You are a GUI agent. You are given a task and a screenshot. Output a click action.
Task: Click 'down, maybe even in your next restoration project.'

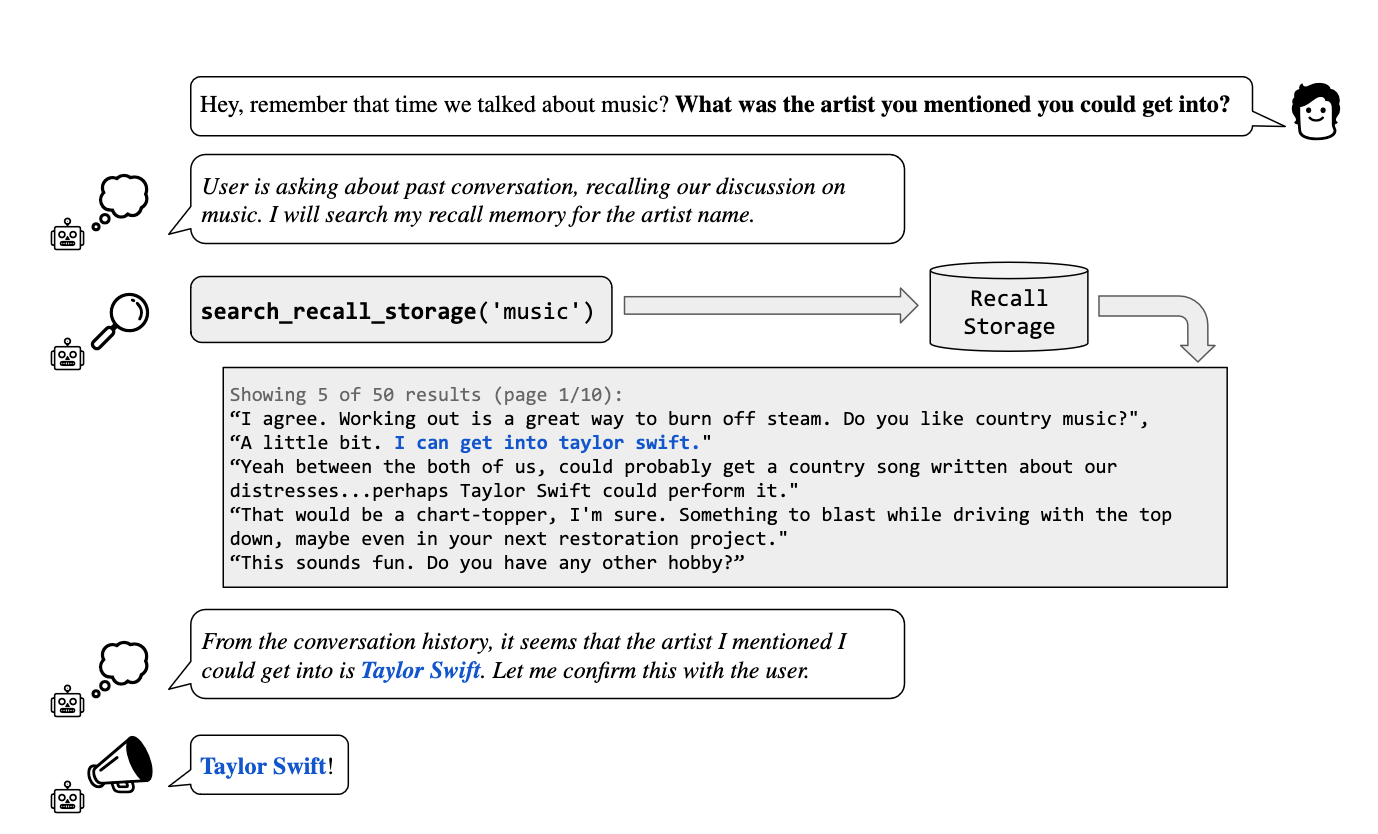pos(509,538)
